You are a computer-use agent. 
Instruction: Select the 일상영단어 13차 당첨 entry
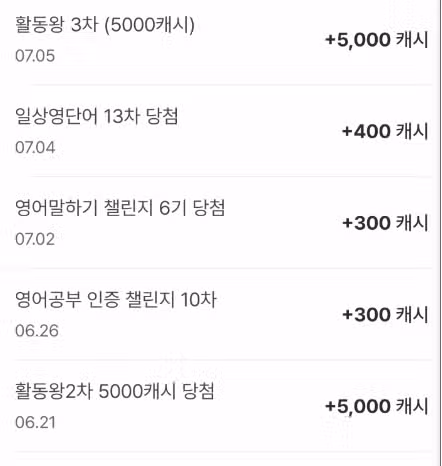(220, 131)
